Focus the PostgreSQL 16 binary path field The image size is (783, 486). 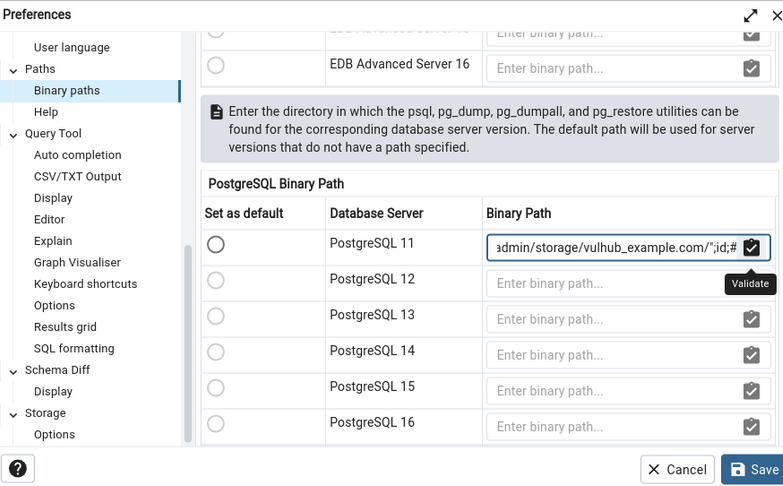(x=628, y=427)
